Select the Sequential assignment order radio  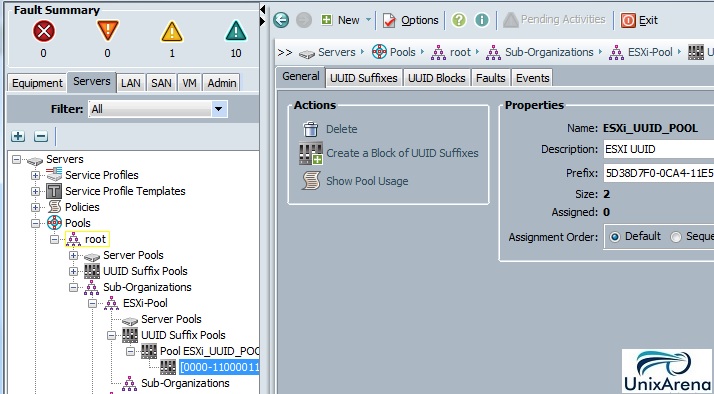676,237
